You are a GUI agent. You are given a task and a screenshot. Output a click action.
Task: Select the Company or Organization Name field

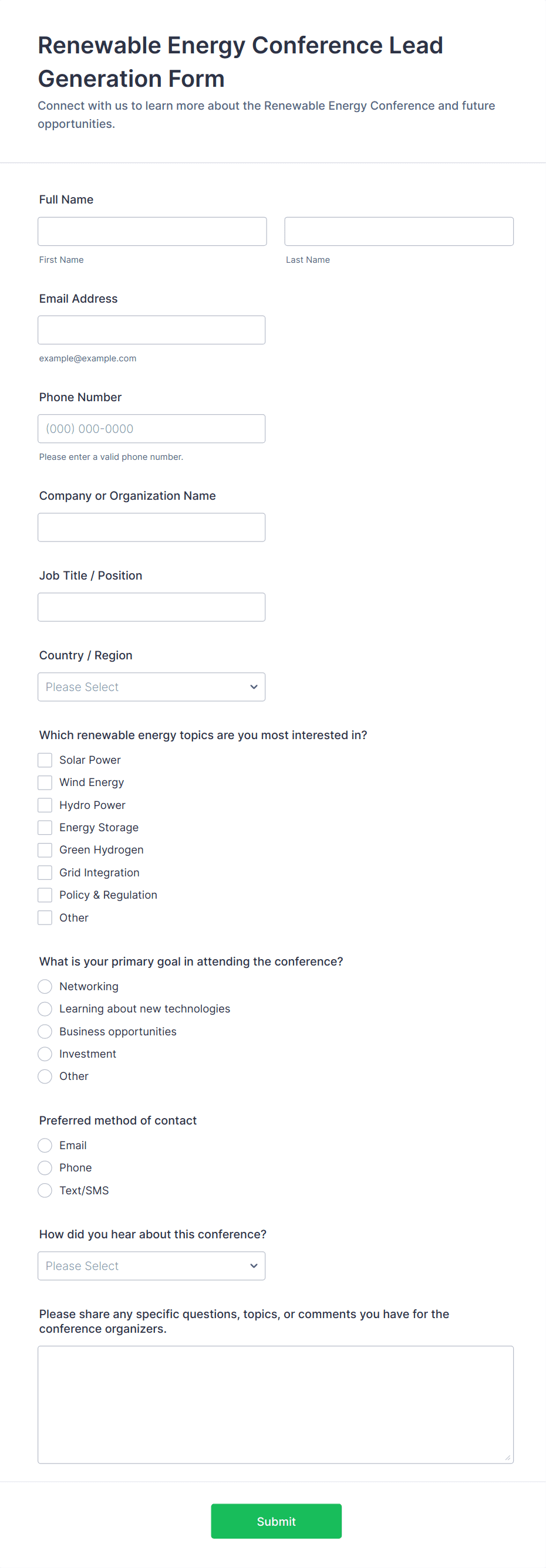151,527
